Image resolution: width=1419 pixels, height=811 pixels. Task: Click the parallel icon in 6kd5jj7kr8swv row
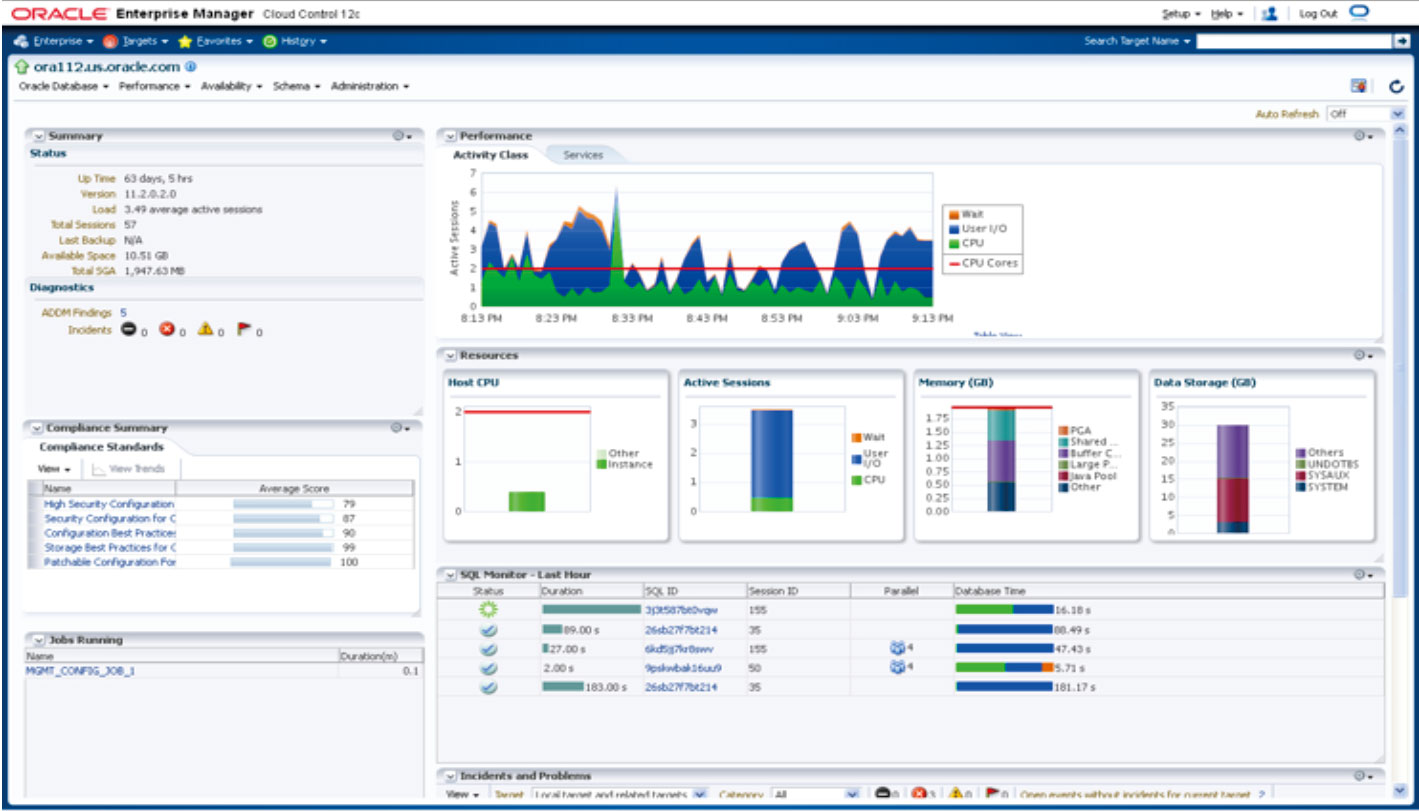897,648
